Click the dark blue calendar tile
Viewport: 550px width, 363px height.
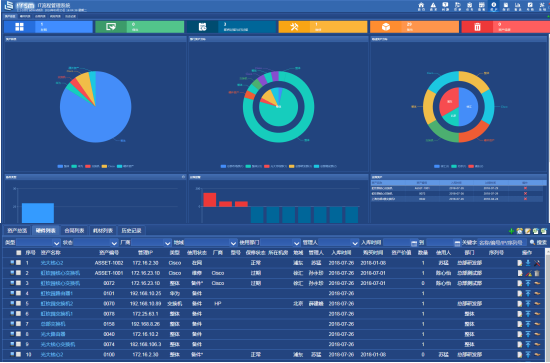231,27
